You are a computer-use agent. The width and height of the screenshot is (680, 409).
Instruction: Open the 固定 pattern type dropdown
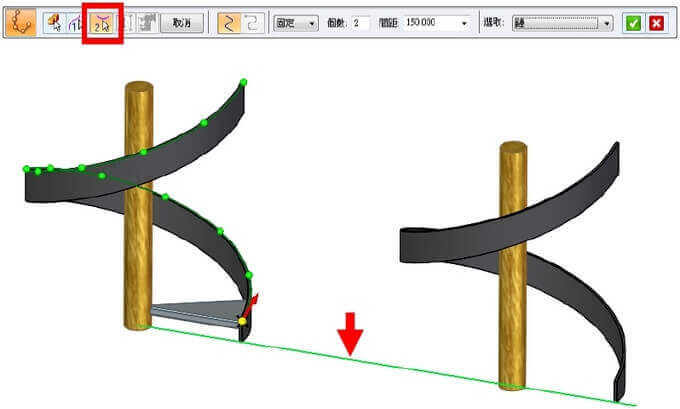click(x=298, y=22)
